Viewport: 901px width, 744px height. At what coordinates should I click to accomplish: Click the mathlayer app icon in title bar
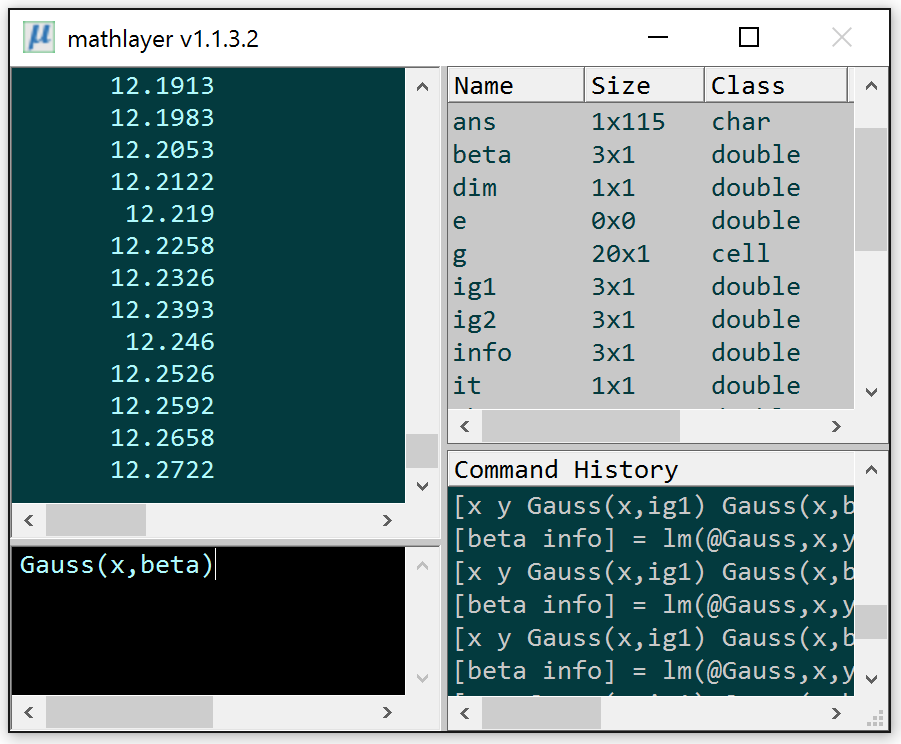[40, 38]
